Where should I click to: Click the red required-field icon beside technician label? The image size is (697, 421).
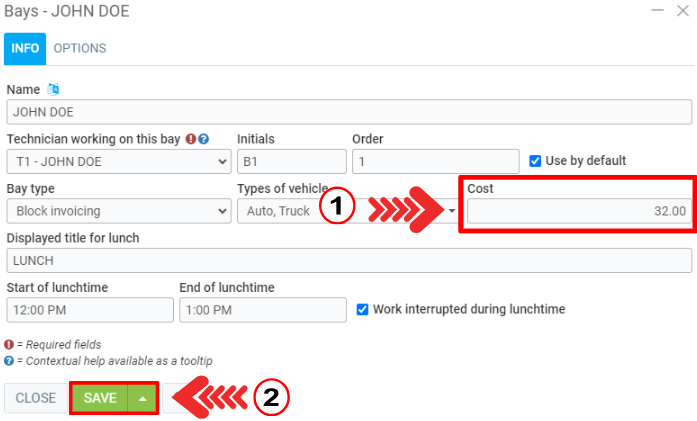[191, 139]
